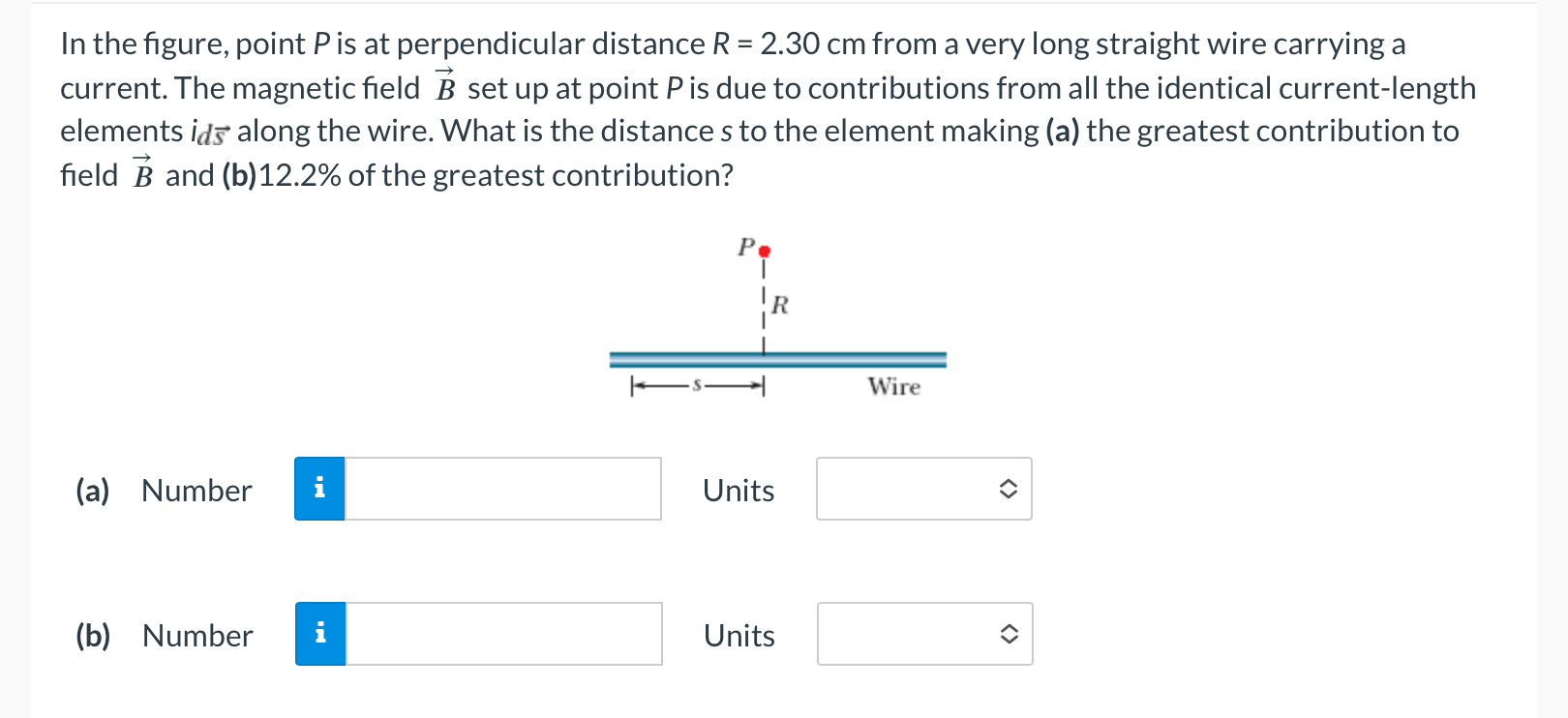Image resolution: width=1568 pixels, height=718 pixels.
Task: Click the answer input field for part (b)
Action: click(503, 634)
